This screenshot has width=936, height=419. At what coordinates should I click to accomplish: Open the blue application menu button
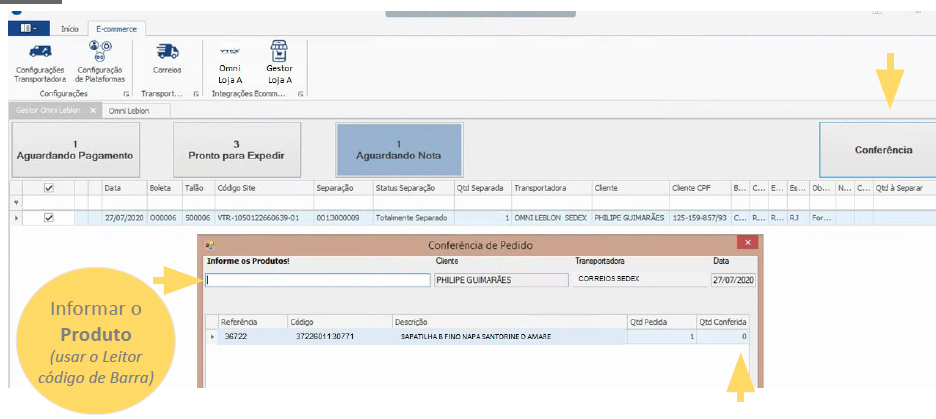(27, 29)
